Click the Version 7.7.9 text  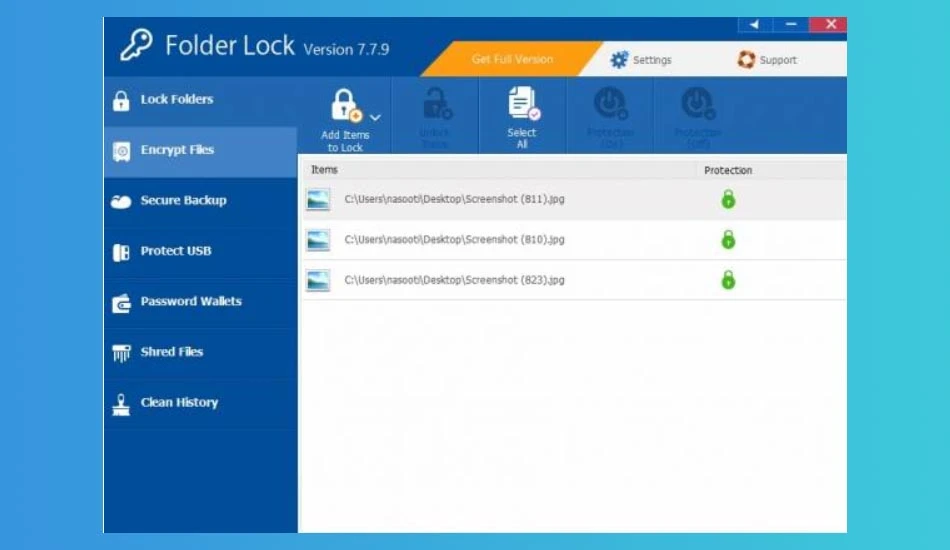[346, 50]
